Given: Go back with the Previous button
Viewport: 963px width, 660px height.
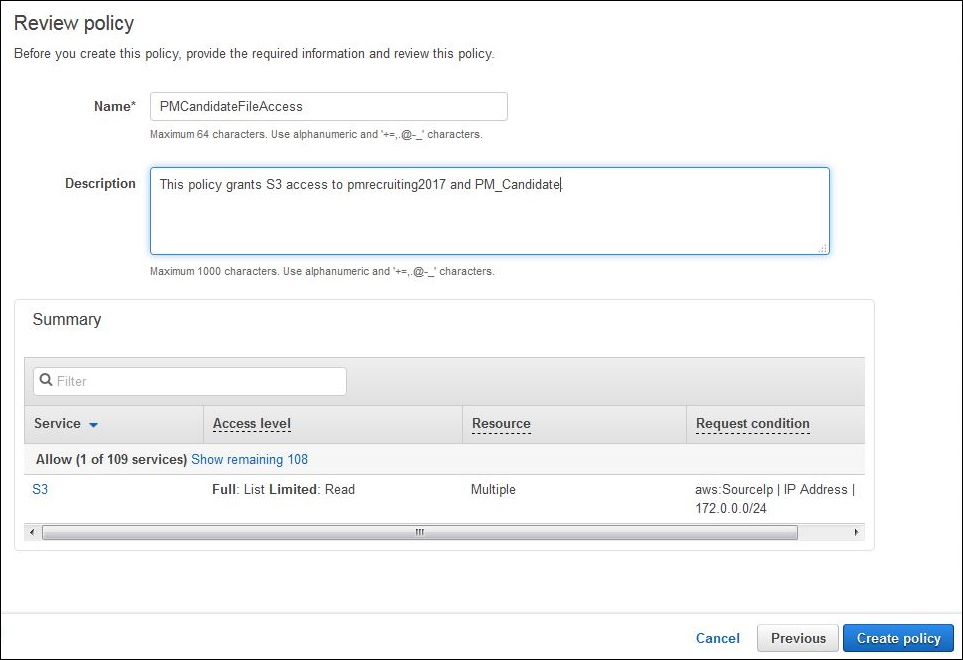Looking at the screenshot, I should 798,638.
